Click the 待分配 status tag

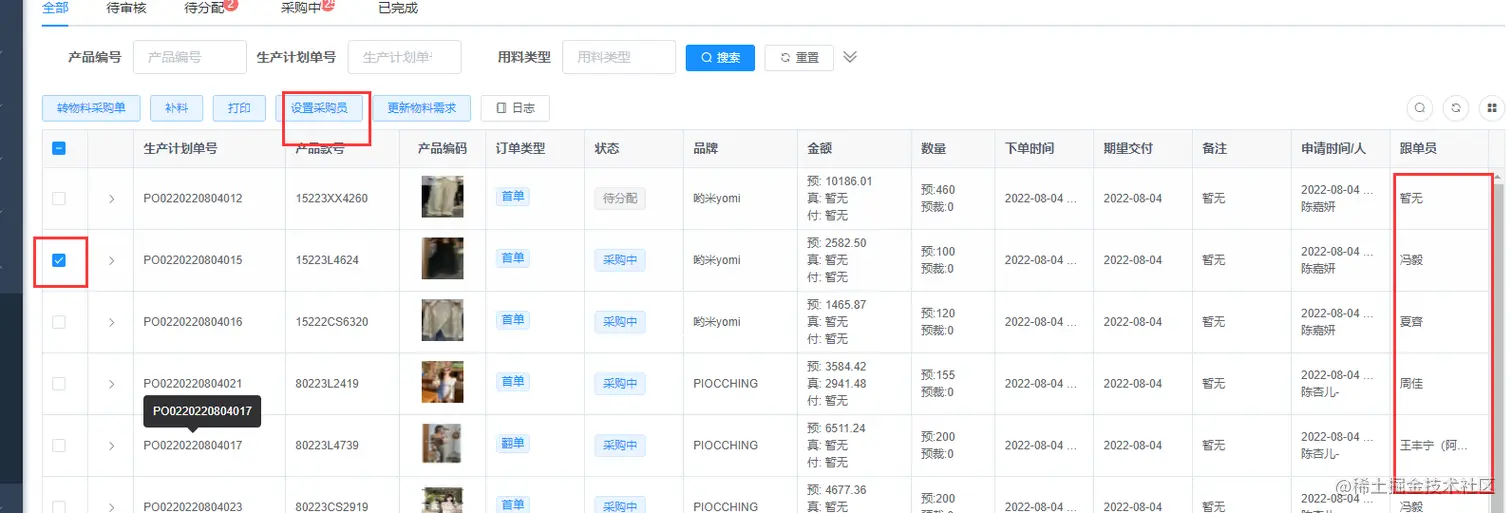coord(620,198)
